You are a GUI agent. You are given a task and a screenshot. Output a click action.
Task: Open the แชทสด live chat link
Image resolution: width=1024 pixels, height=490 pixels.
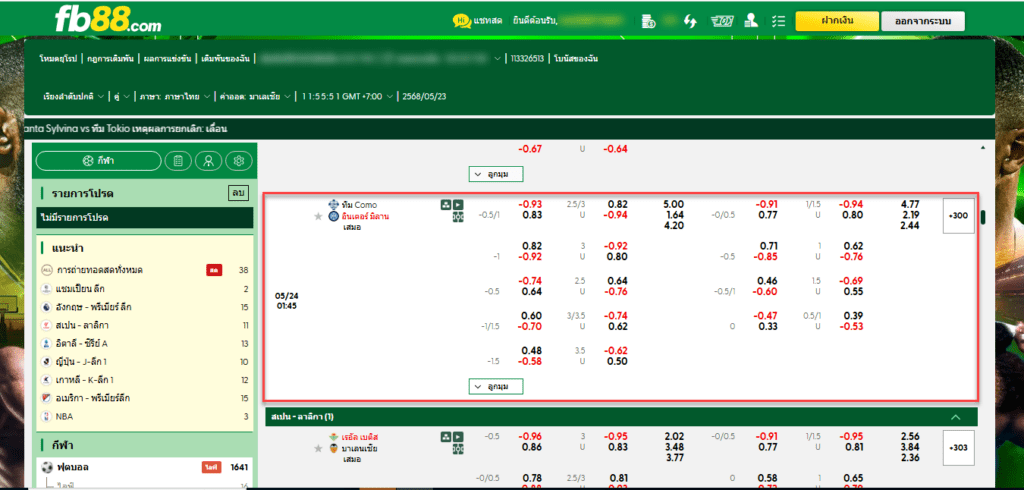click(490, 21)
